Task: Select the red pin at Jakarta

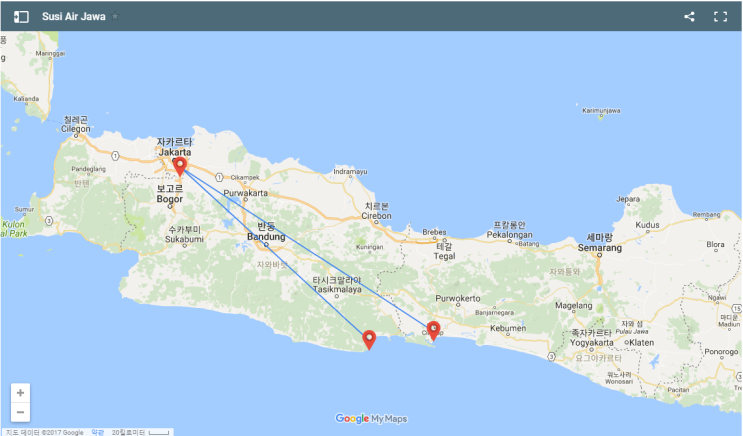Action: (x=180, y=167)
